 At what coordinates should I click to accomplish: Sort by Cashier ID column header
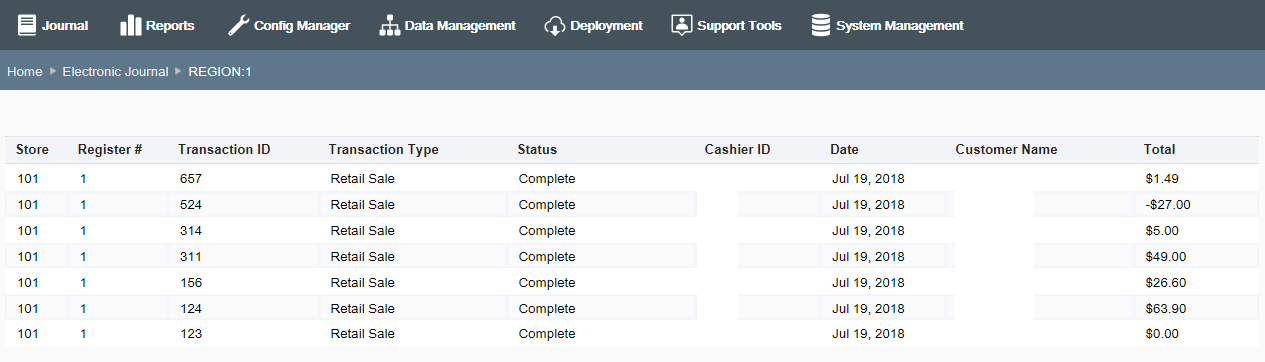737,150
